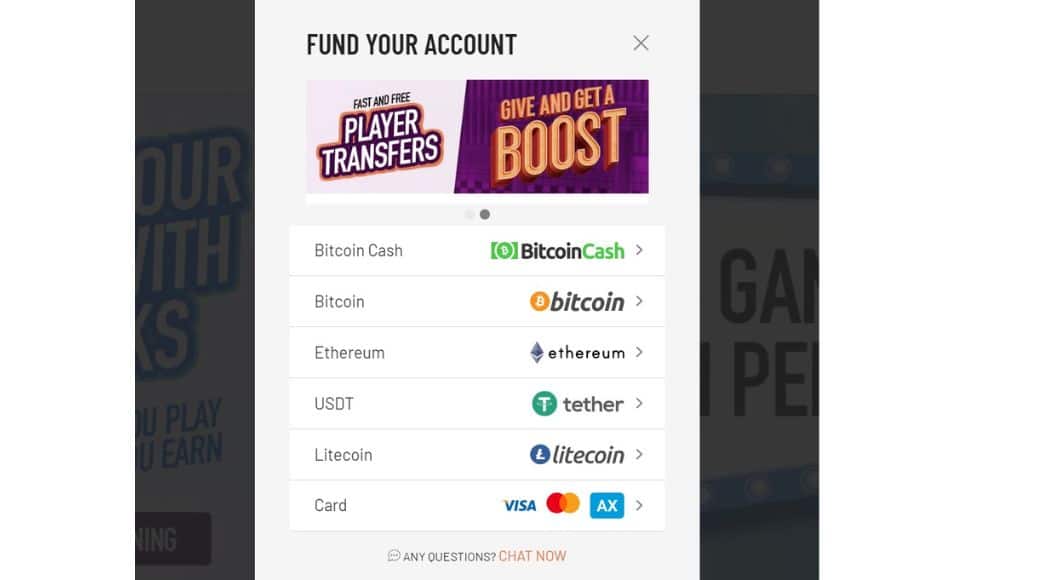
Task: Close the Fund Your Account dialog
Action: click(x=641, y=43)
